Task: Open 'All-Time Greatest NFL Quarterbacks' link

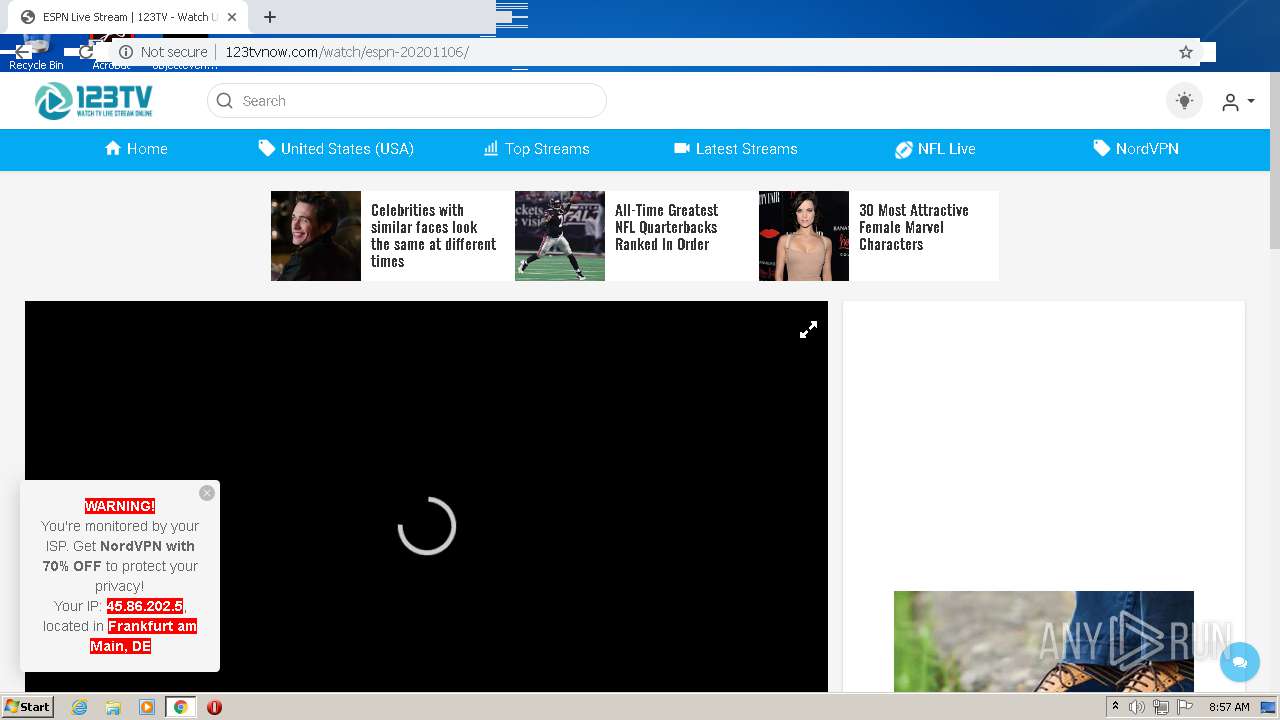Action: (x=667, y=227)
